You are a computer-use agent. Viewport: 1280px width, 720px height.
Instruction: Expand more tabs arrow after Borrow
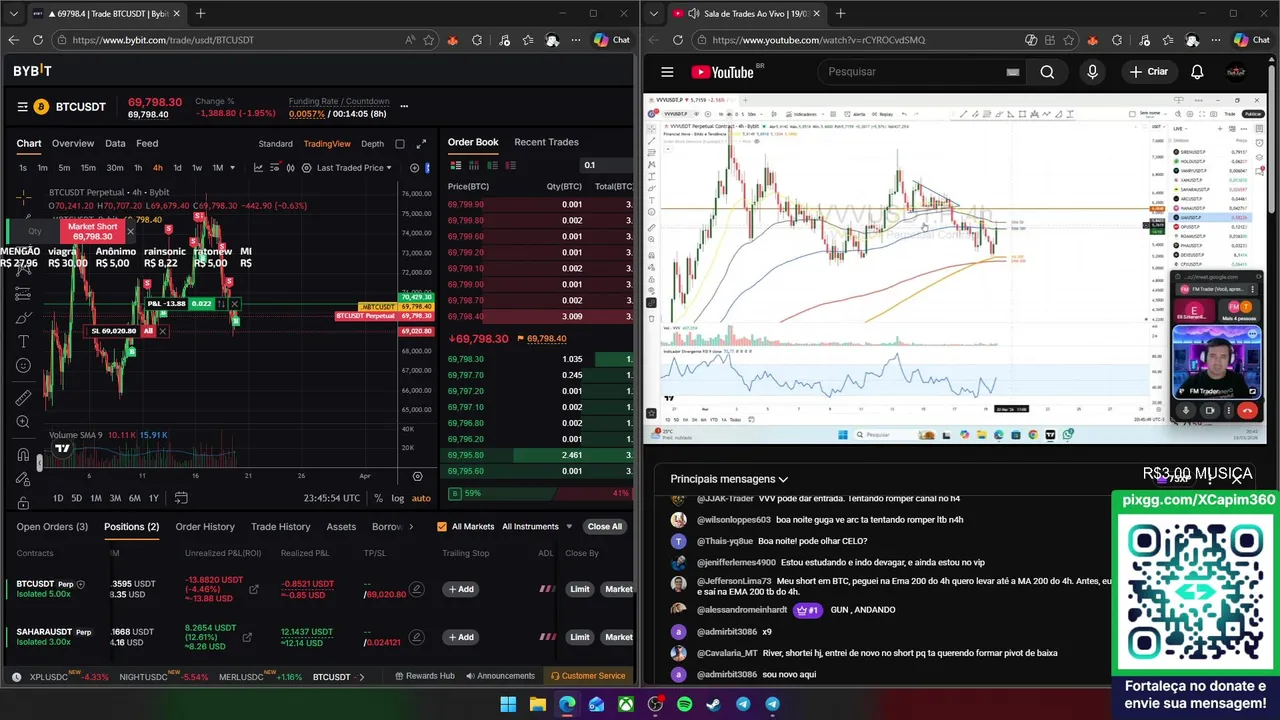[412, 527]
